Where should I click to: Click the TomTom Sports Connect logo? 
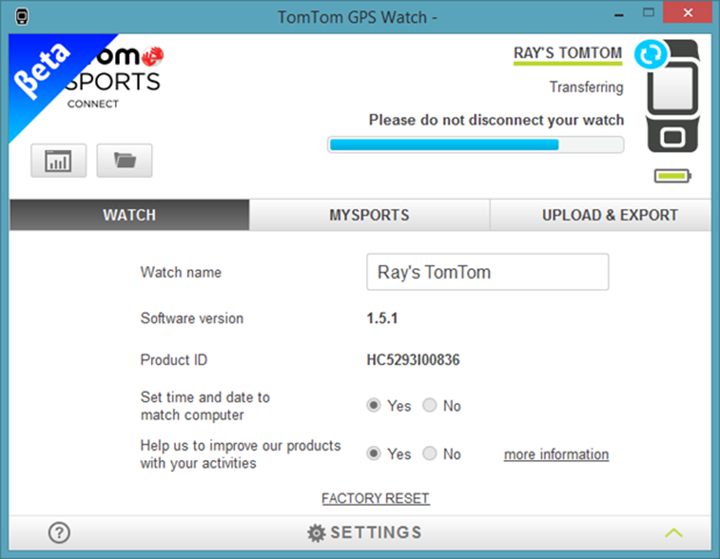(117, 78)
